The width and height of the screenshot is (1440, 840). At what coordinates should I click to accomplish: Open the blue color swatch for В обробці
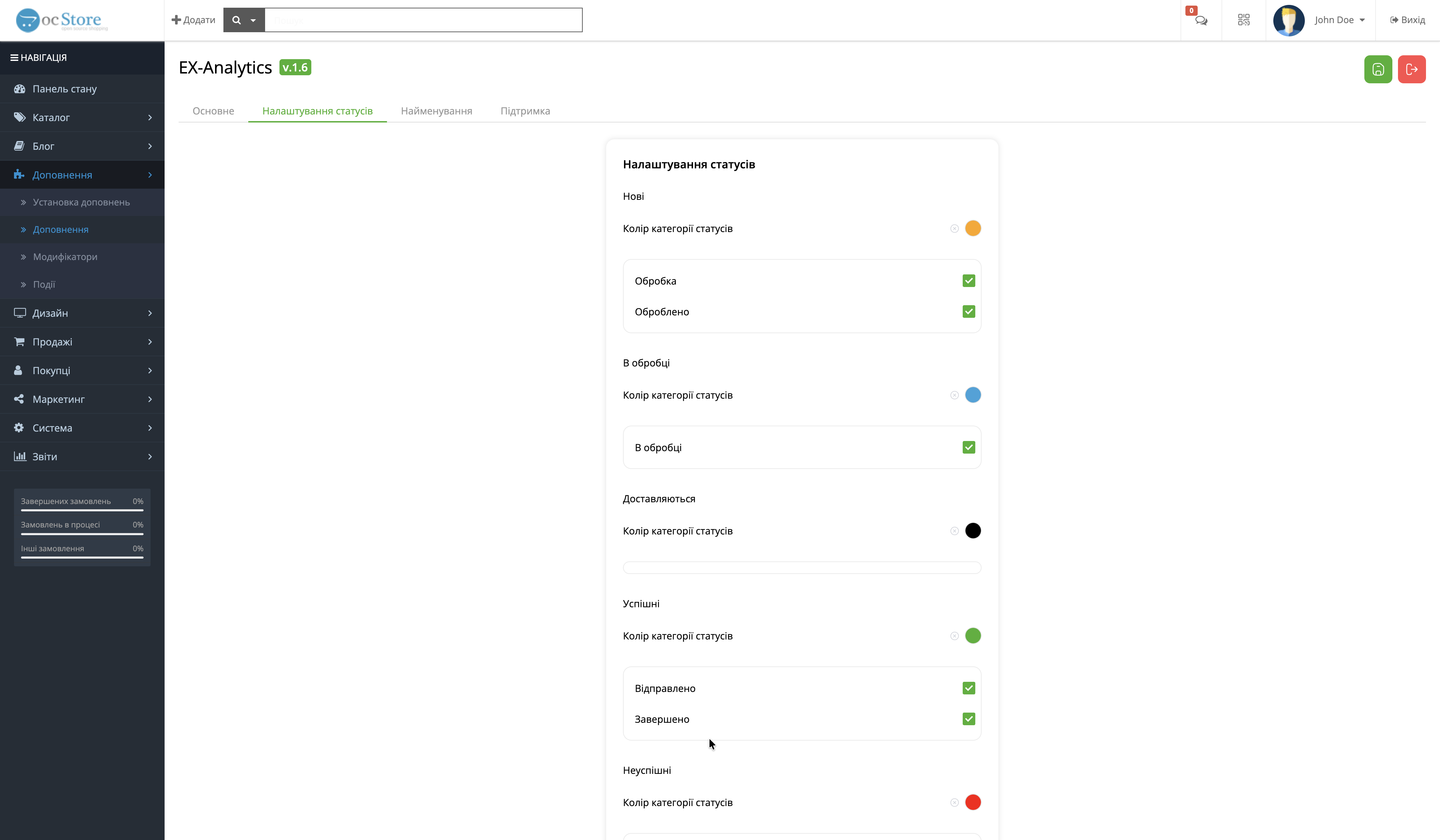[x=972, y=394]
